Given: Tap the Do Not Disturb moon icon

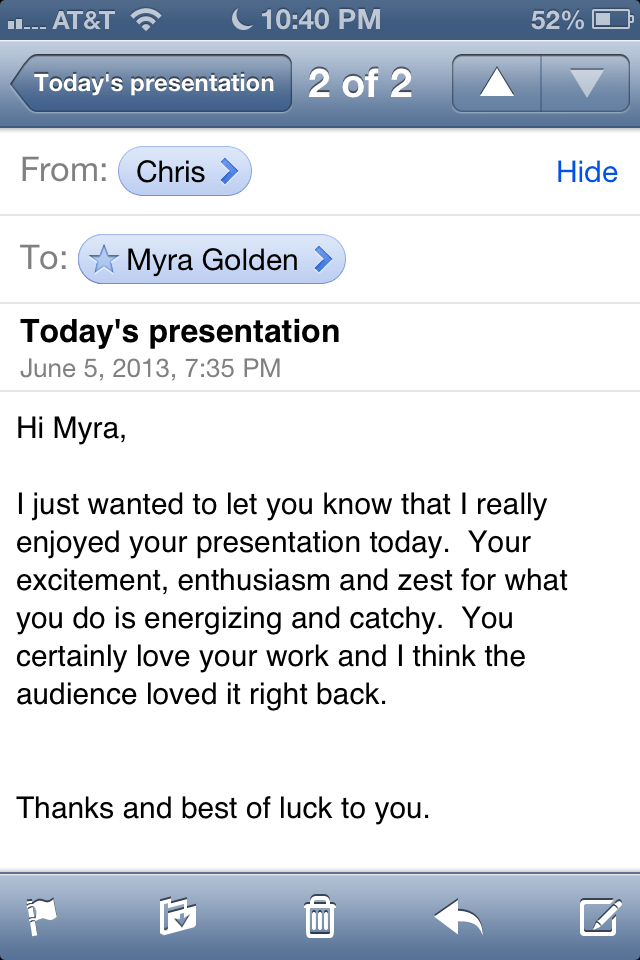Looking at the screenshot, I should point(243,19).
